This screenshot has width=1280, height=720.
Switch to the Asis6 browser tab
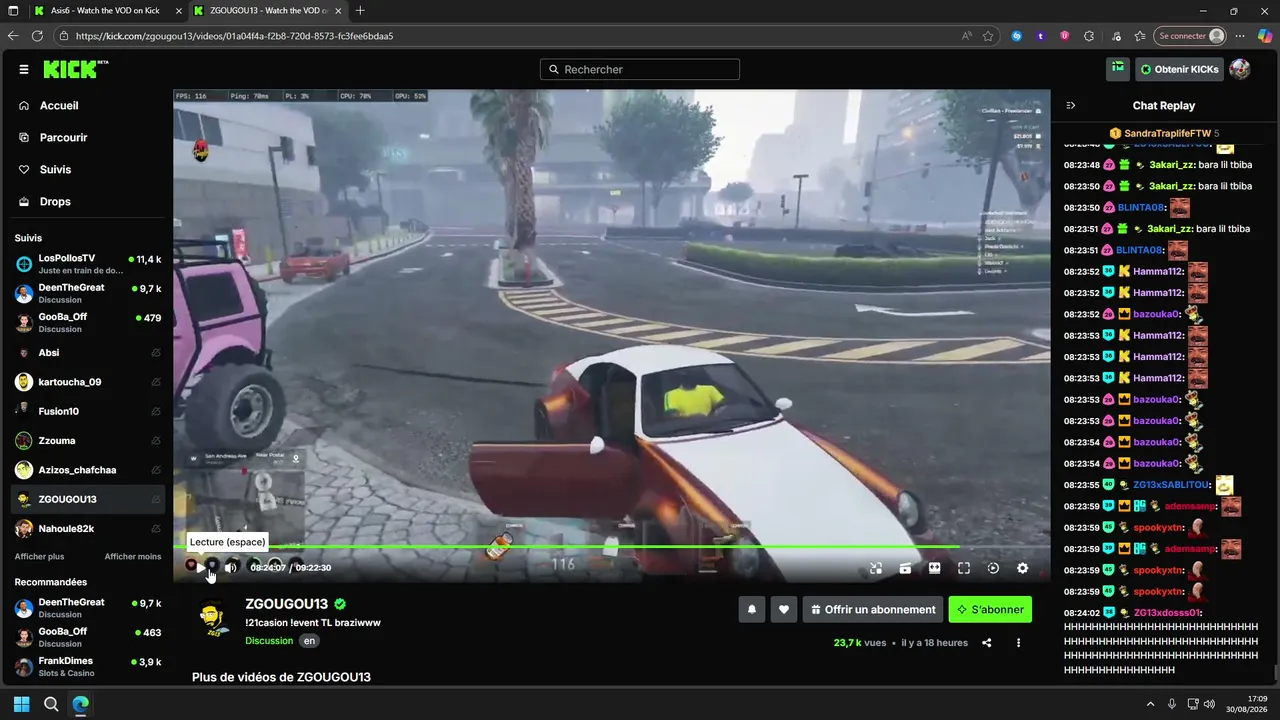pyautogui.click(x=105, y=11)
